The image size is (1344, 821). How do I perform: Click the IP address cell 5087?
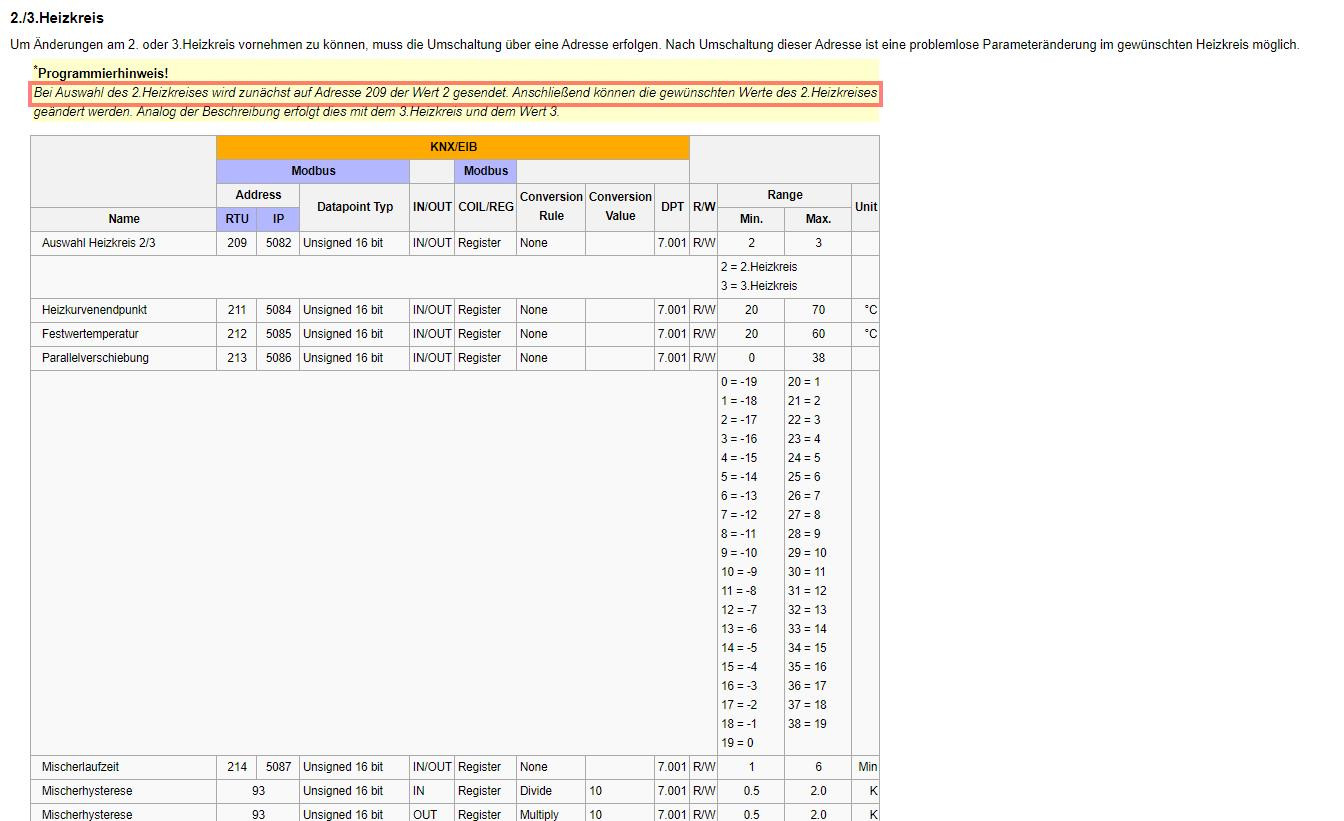pyautogui.click(x=278, y=767)
